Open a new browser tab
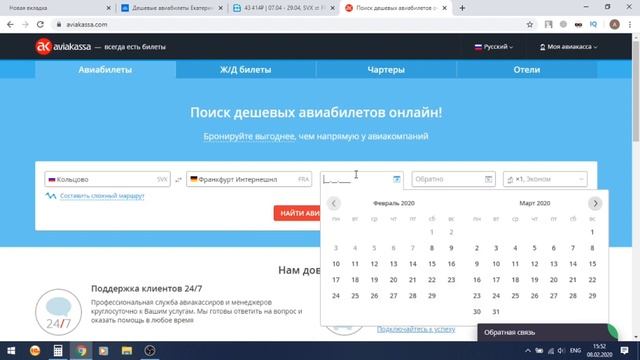This screenshot has height=360, width=640. point(462,8)
